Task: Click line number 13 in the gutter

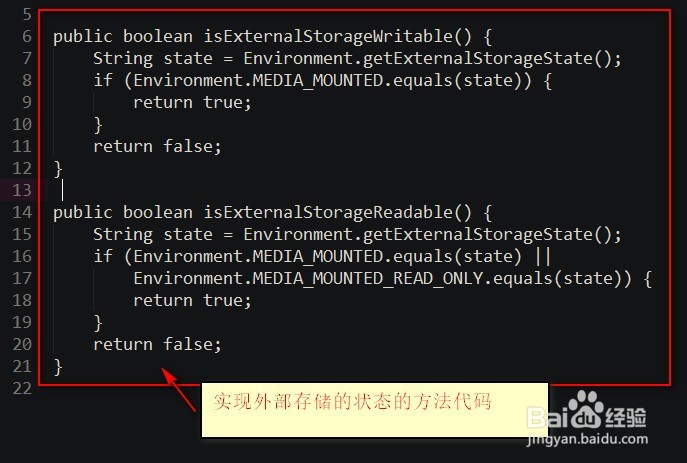Action: coord(22,190)
